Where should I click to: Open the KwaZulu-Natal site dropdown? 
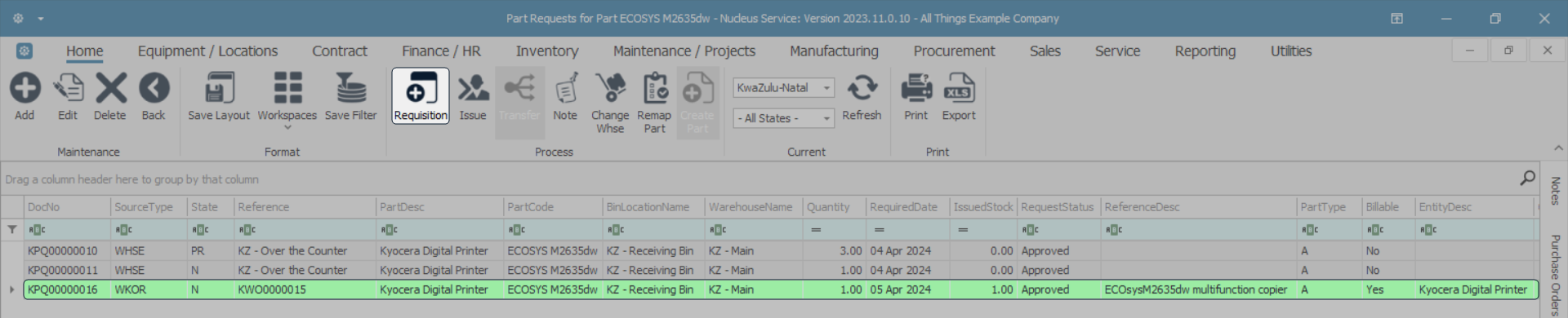pos(783,87)
